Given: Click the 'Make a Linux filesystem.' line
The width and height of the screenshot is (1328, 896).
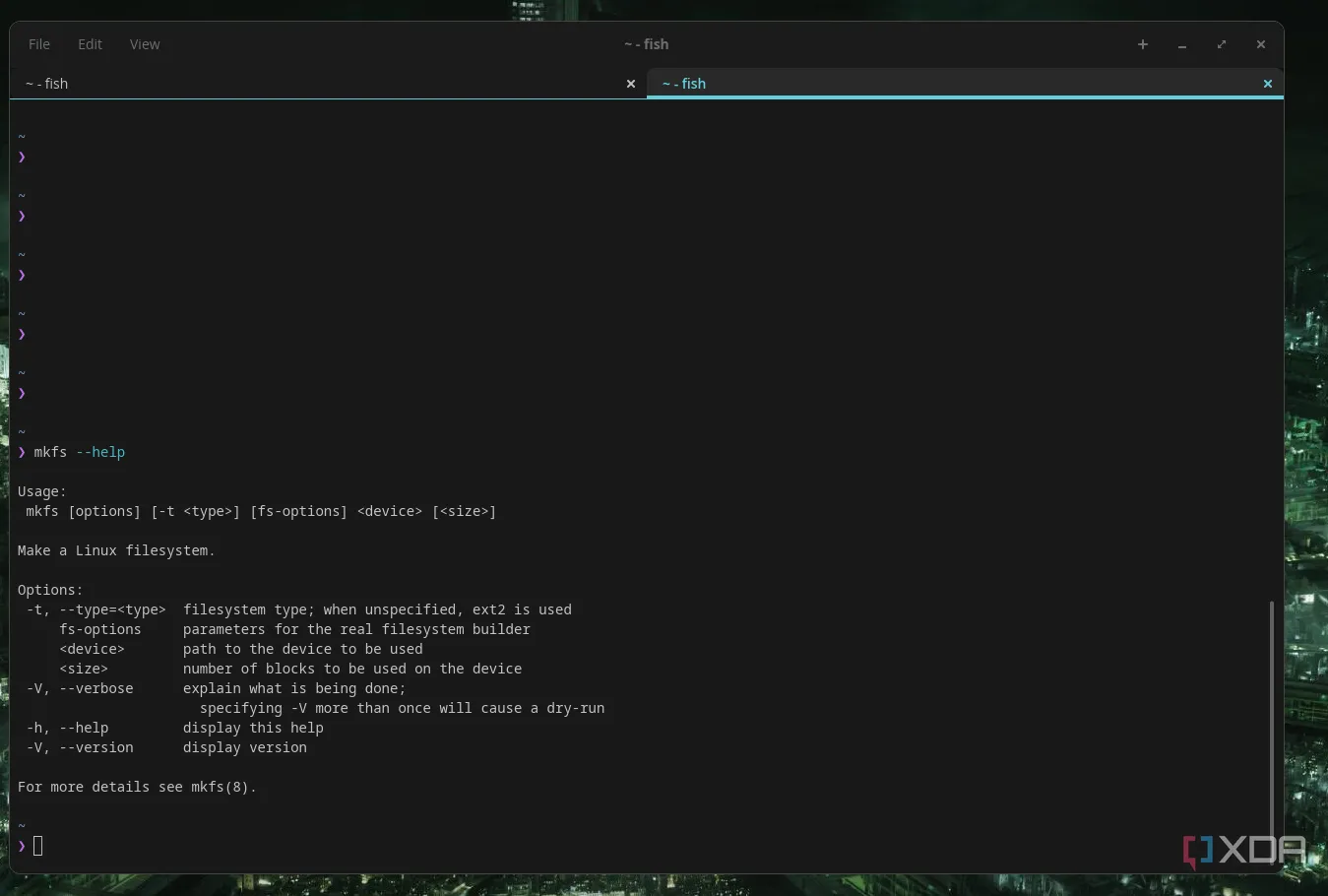Looking at the screenshot, I should click(x=116, y=550).
